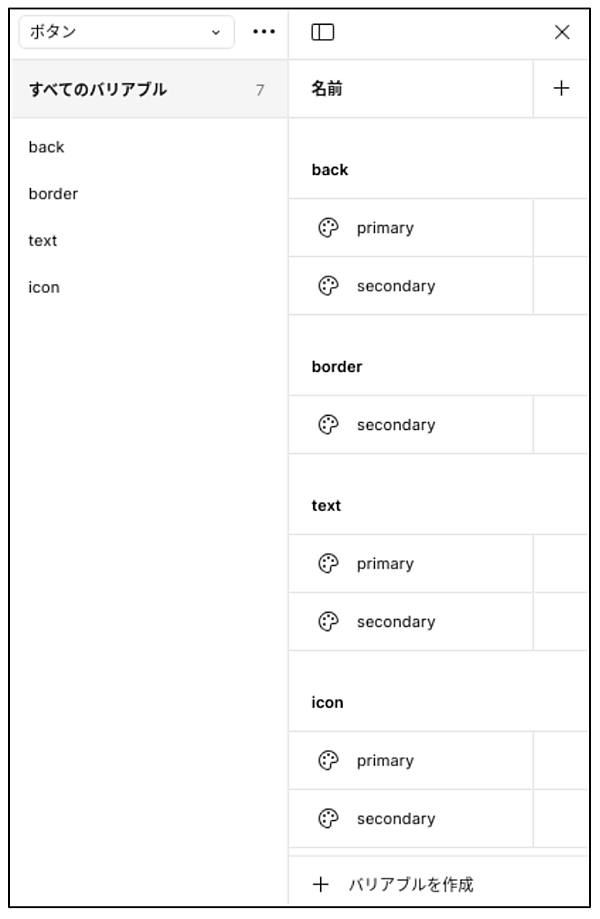Click the border group heading in table
This screenshot has width=600, height=919.
[337, 367]
